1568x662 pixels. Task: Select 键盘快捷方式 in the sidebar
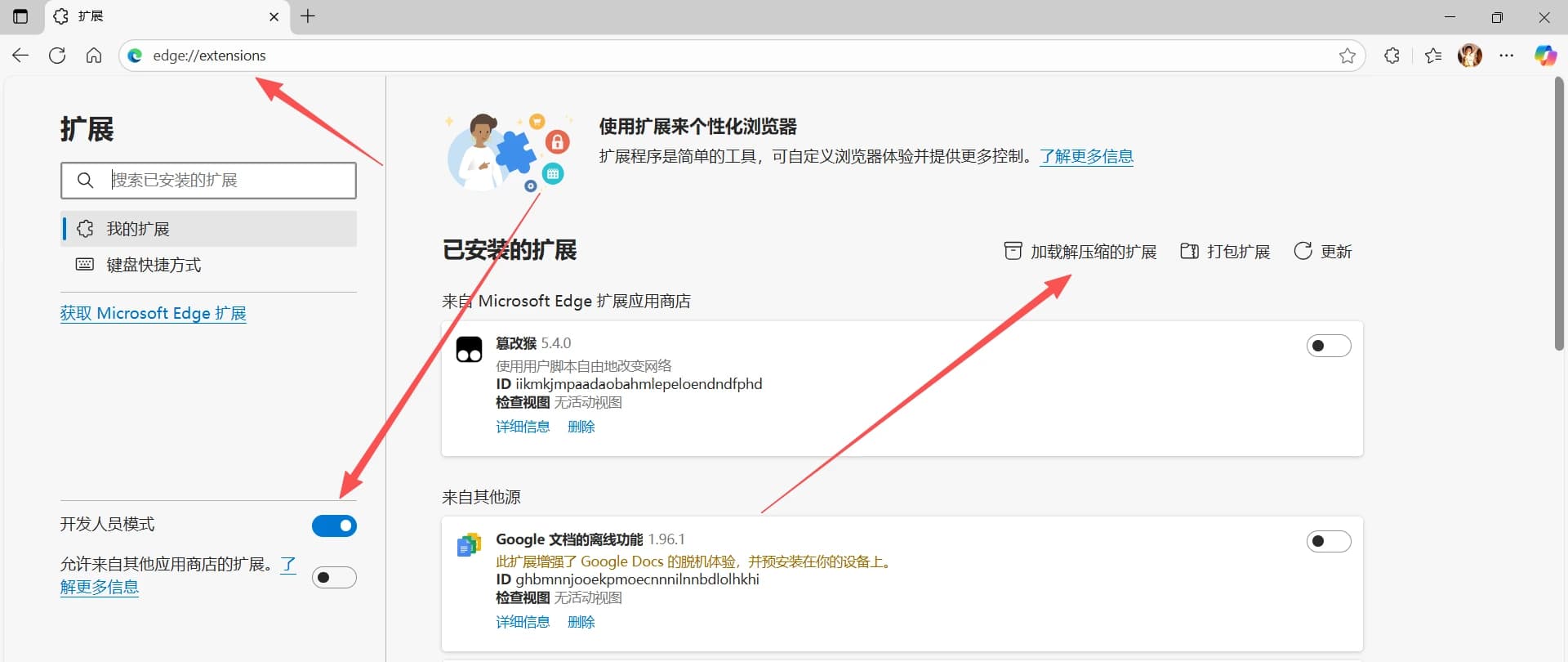pos(154,265)
